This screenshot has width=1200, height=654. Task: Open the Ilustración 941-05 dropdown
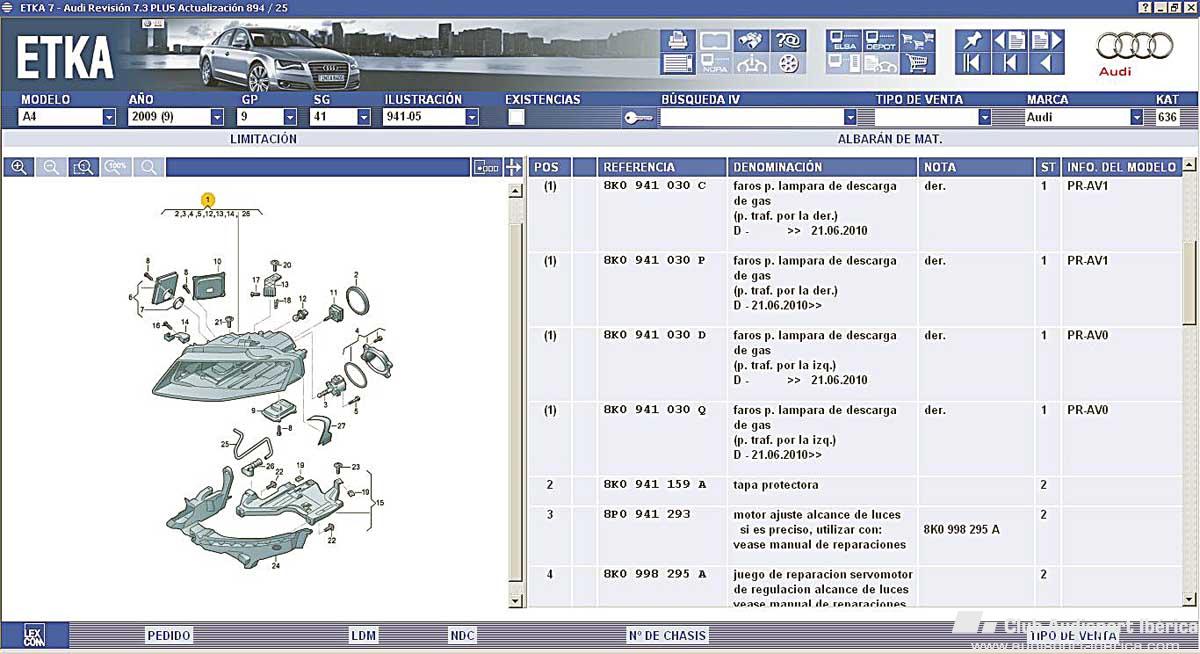click(472, 117)
